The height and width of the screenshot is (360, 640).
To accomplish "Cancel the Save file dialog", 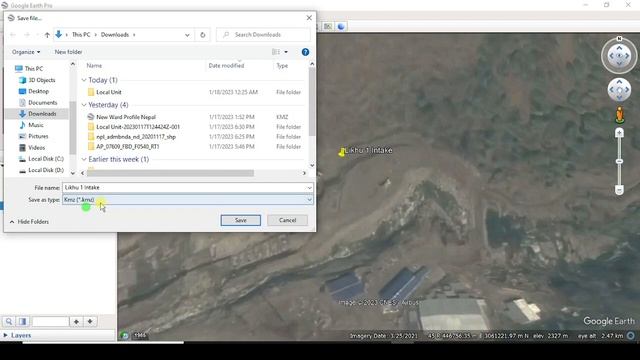I will coord(287,220).
